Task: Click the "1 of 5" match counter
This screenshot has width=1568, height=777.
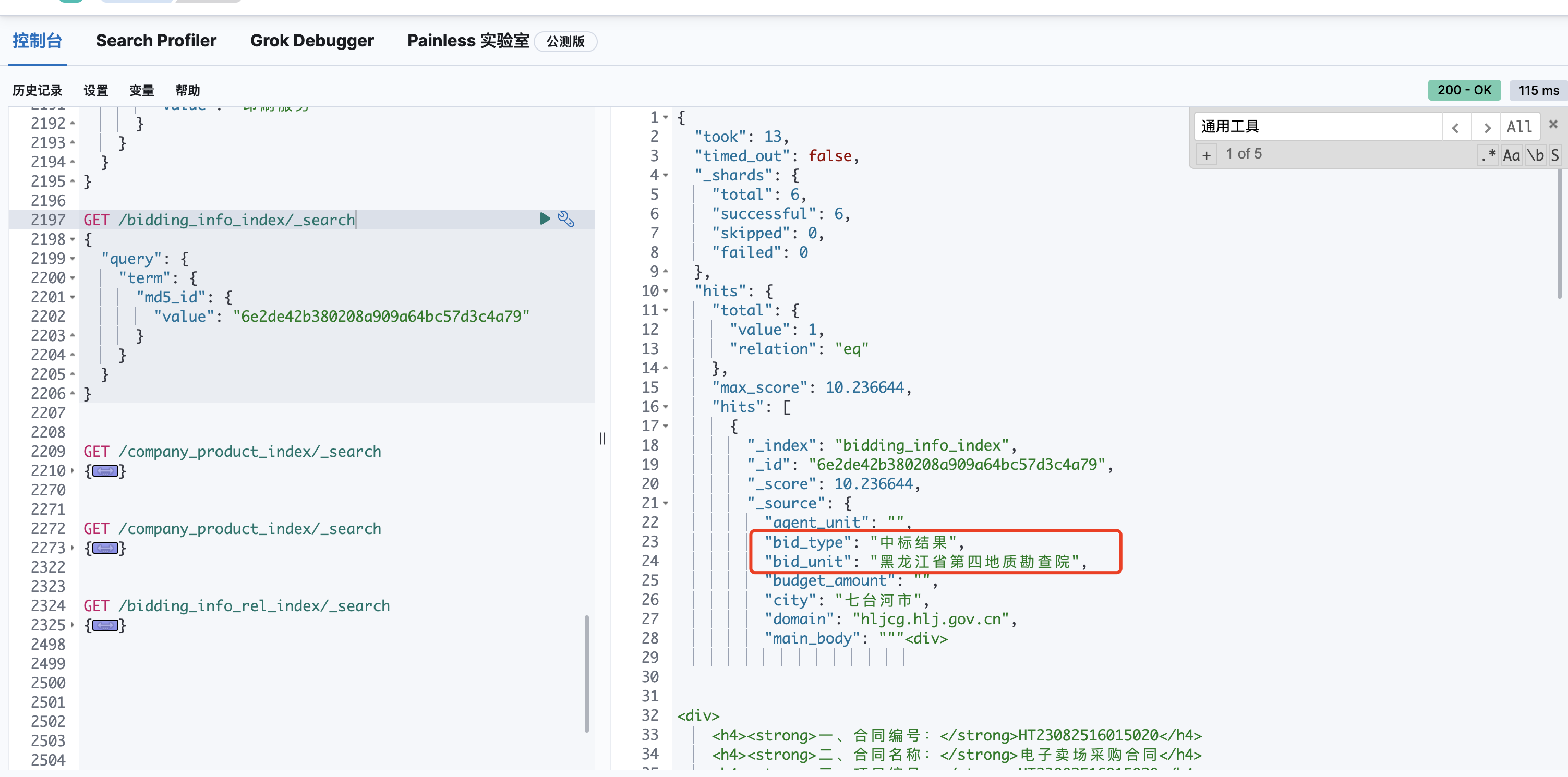Action: [1244, 154]
